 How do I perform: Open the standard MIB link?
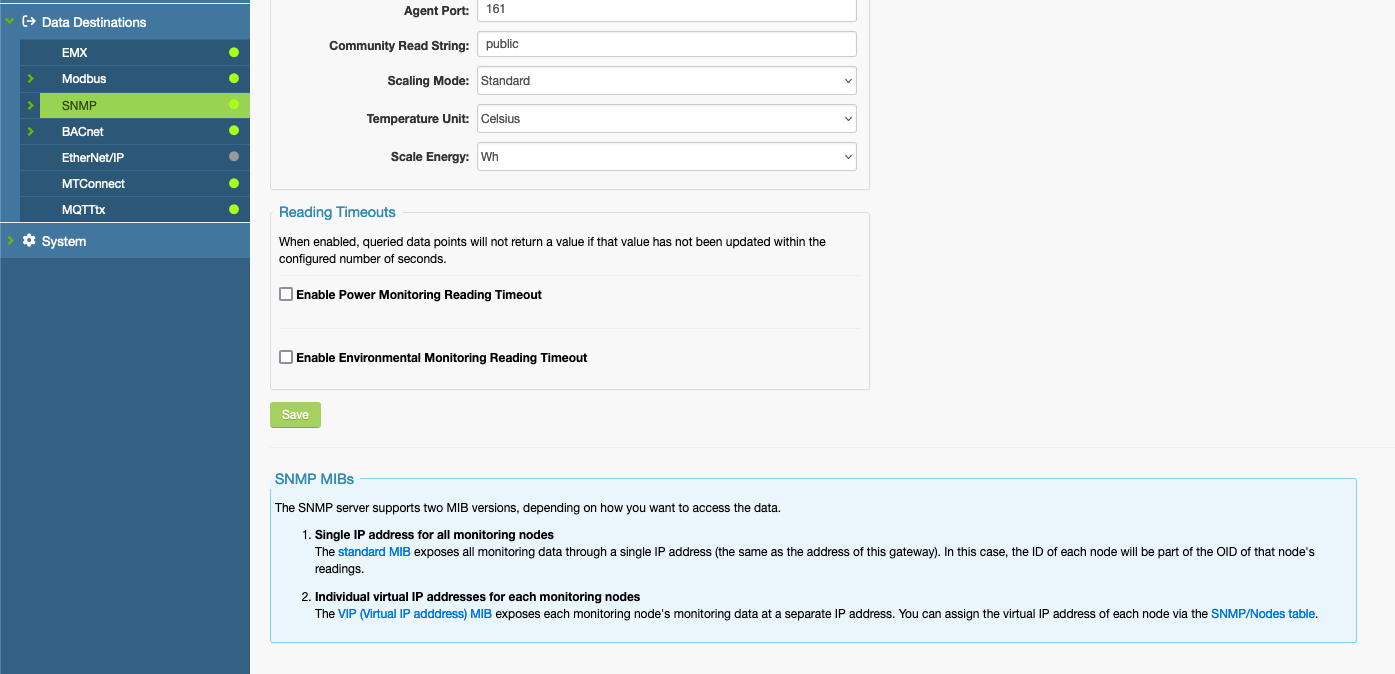pyautogui.click(x=374, y=551)
